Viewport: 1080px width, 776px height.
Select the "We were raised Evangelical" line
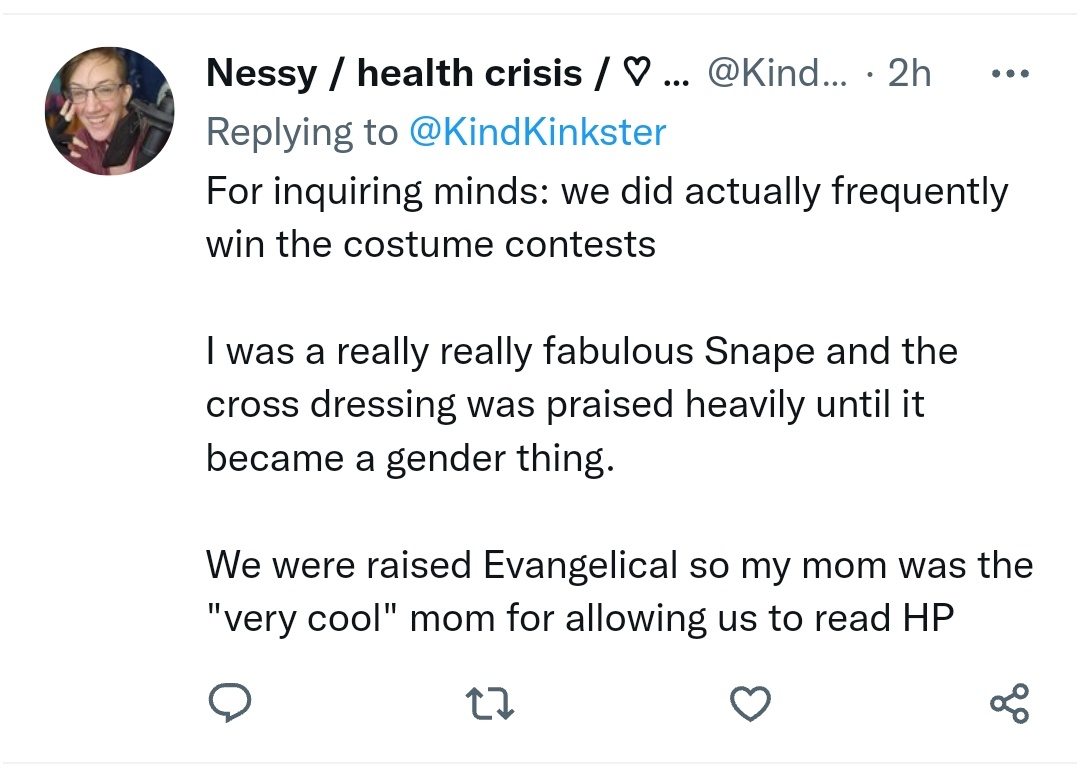pos(620,565)
